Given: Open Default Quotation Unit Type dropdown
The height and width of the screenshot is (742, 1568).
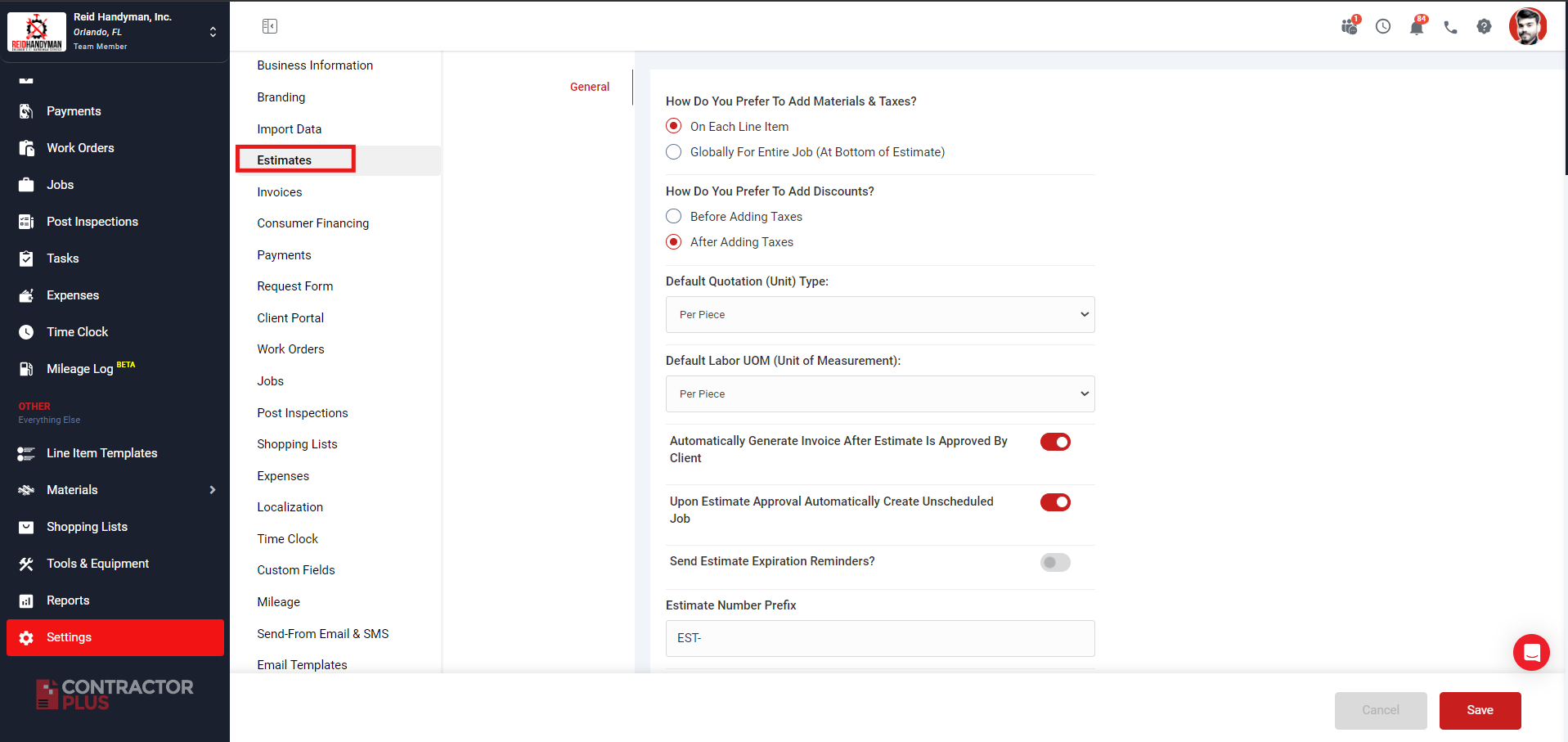Looking at the screenshot, I should [879, 315].
